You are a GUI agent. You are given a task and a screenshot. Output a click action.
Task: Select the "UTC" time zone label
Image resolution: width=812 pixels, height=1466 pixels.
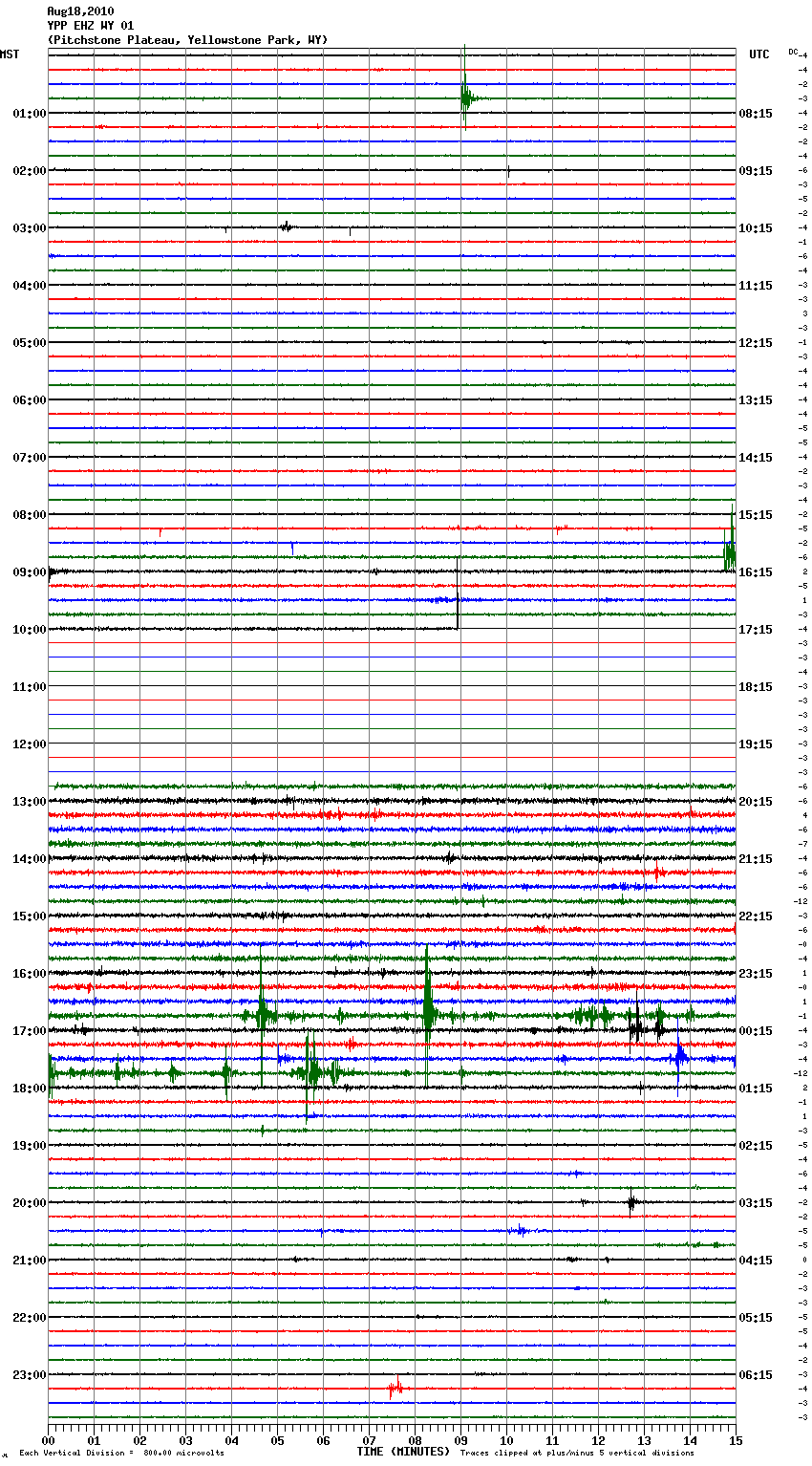coord(759,54)
